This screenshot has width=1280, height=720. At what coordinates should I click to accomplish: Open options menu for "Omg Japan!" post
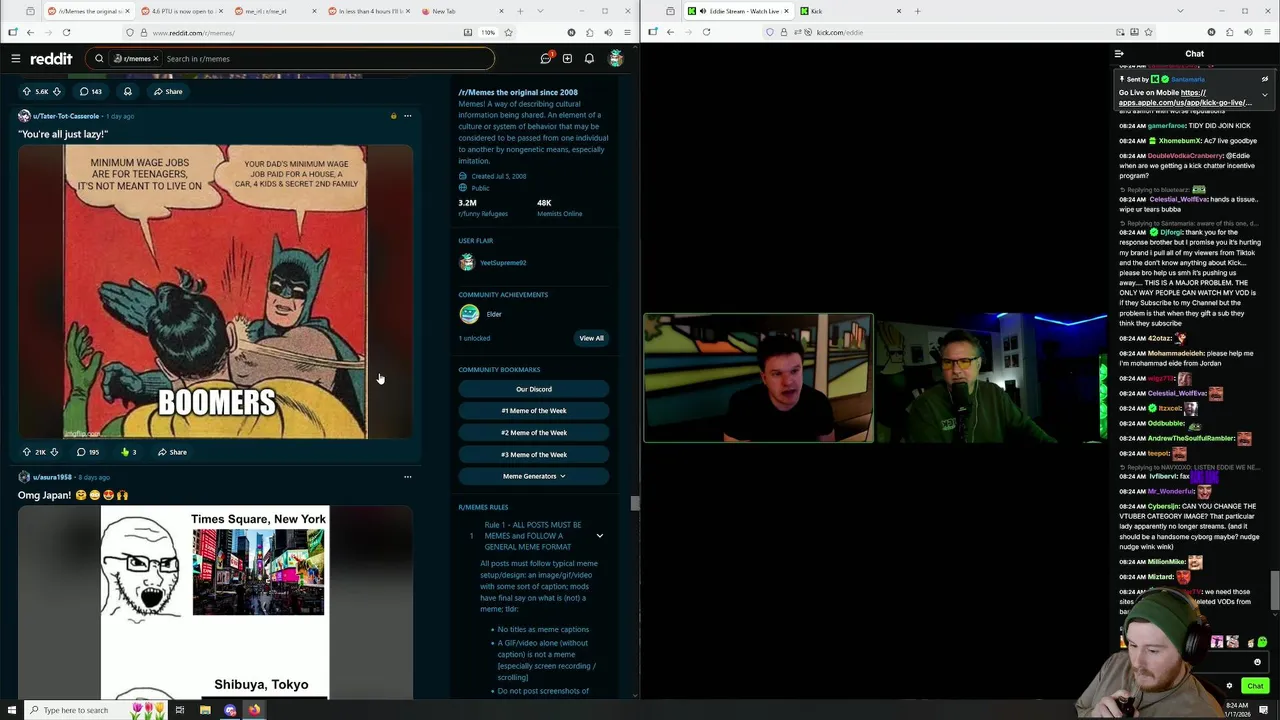(407, 477)
